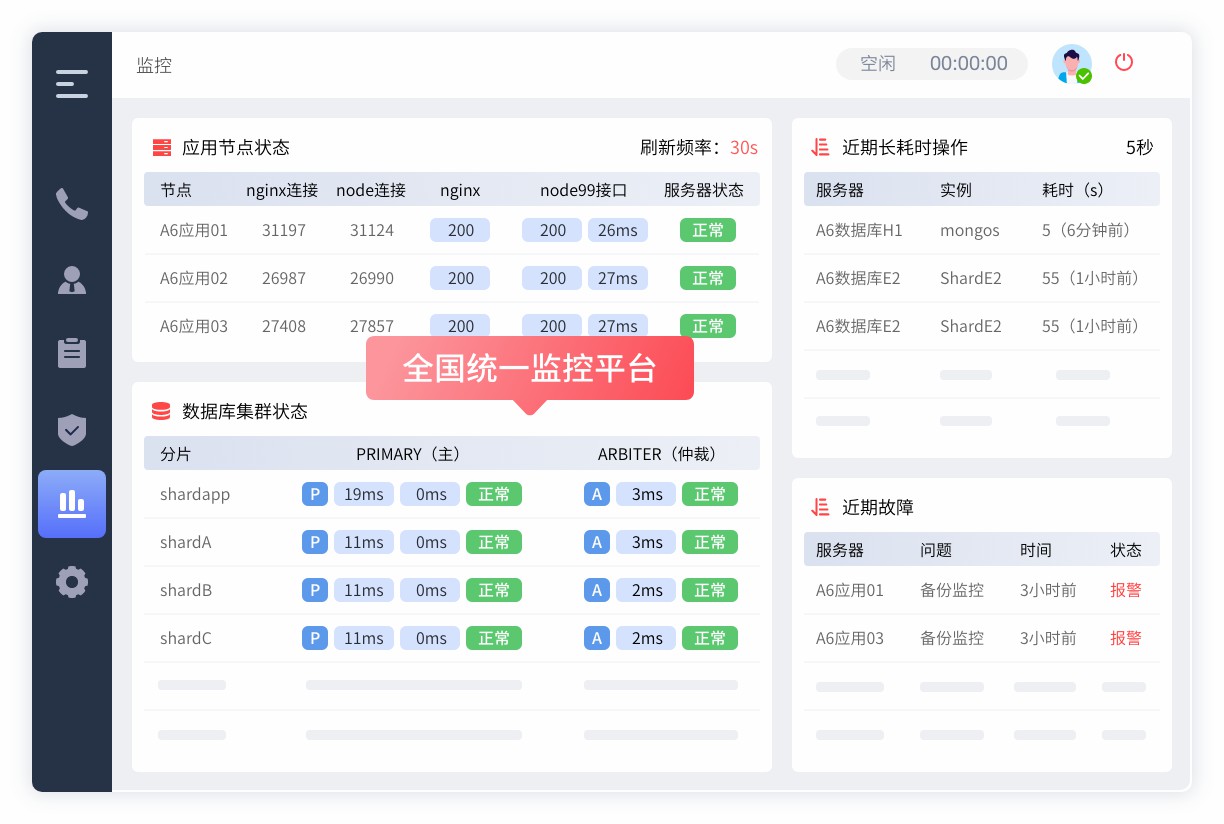Viewport: 1224px width, 824px height.
Task: Select the 监控 menu title at top left
Action: (x=154, y=65)
